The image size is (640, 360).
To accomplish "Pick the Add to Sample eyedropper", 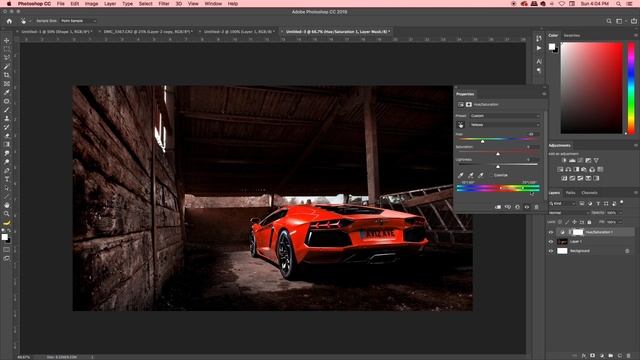I will 471,175.
